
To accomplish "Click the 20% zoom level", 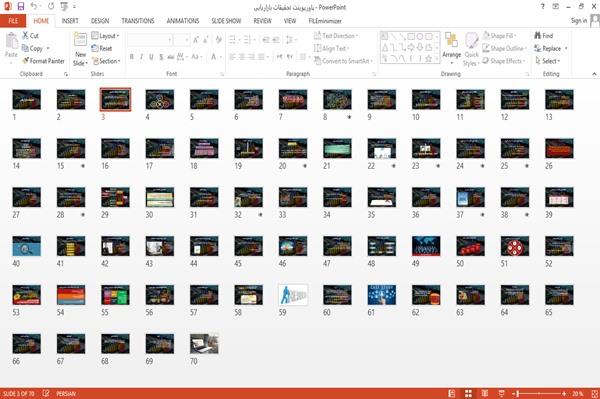I will [x=578, y=394].
